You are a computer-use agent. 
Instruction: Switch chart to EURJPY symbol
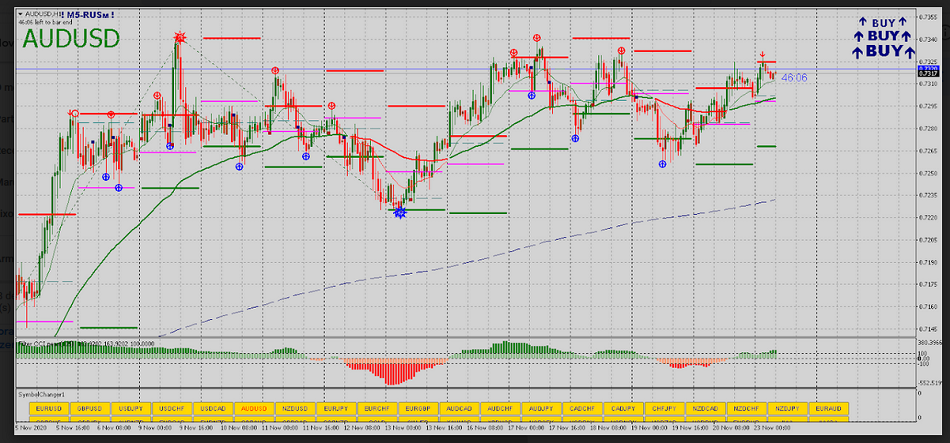[x=336, y=409]
